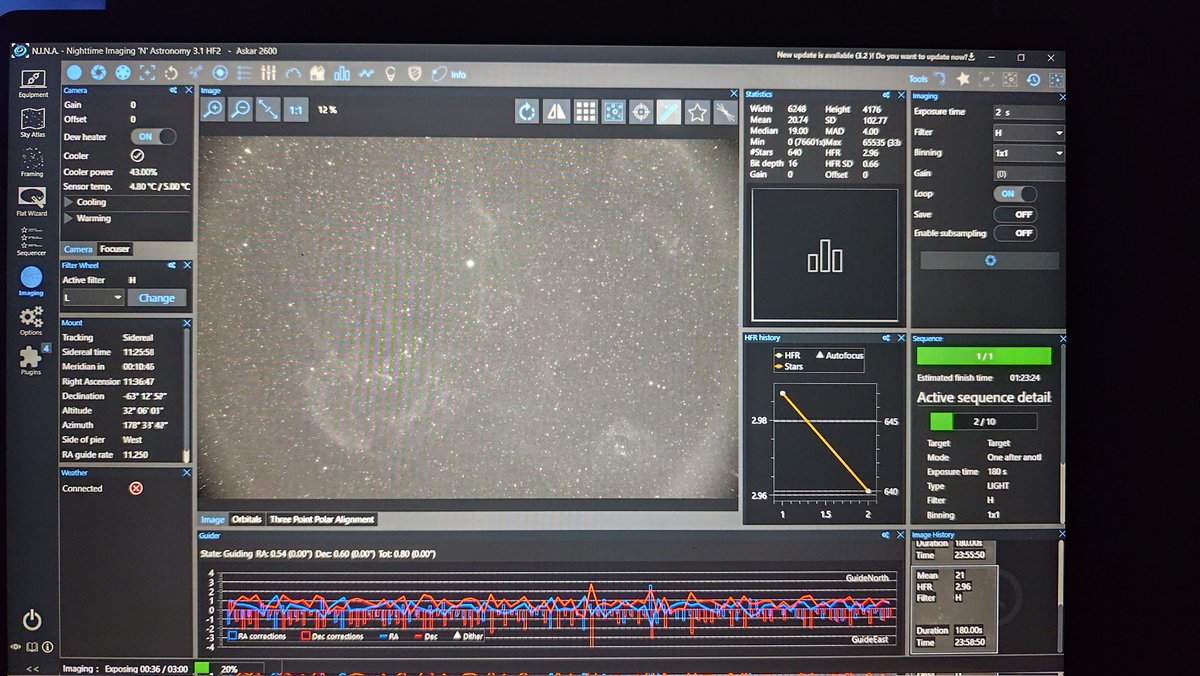Open Camera panel settings icon
The height and width of the screenshot is (676, 1200).
pyautogui.click(x=173, y=90)
